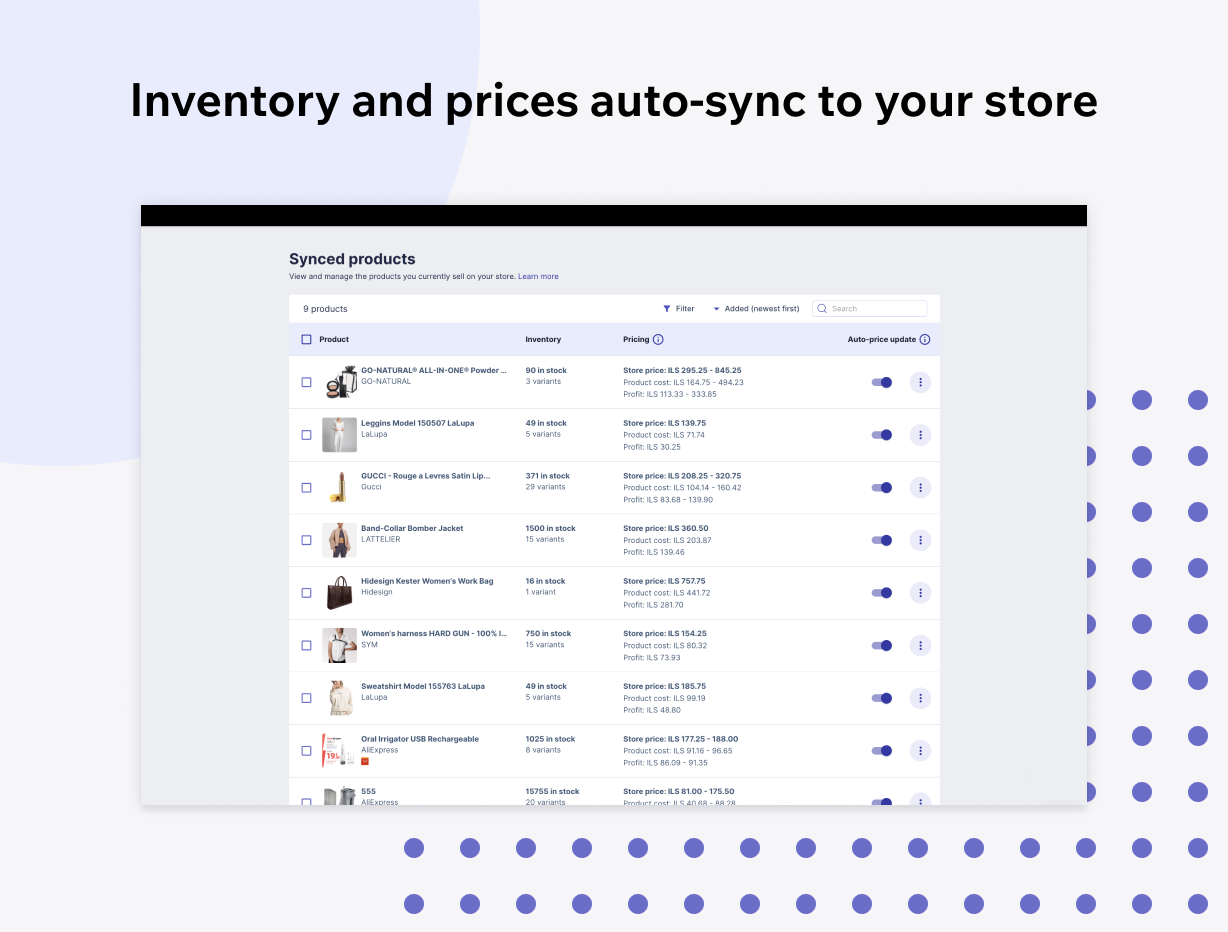Click the info icon beside Pricing header

[x=659, y=339]
